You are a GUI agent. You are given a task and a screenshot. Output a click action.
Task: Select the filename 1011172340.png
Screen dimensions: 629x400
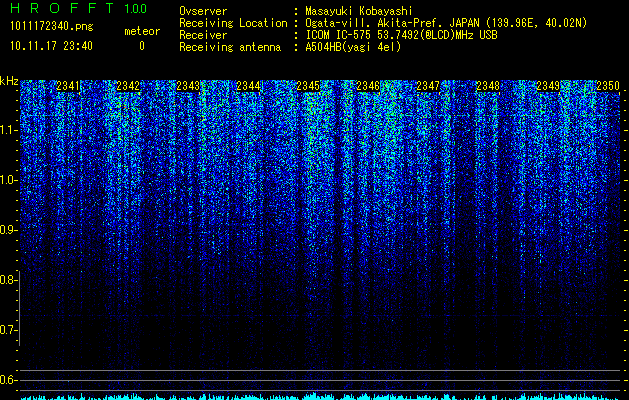coord(51,27)
